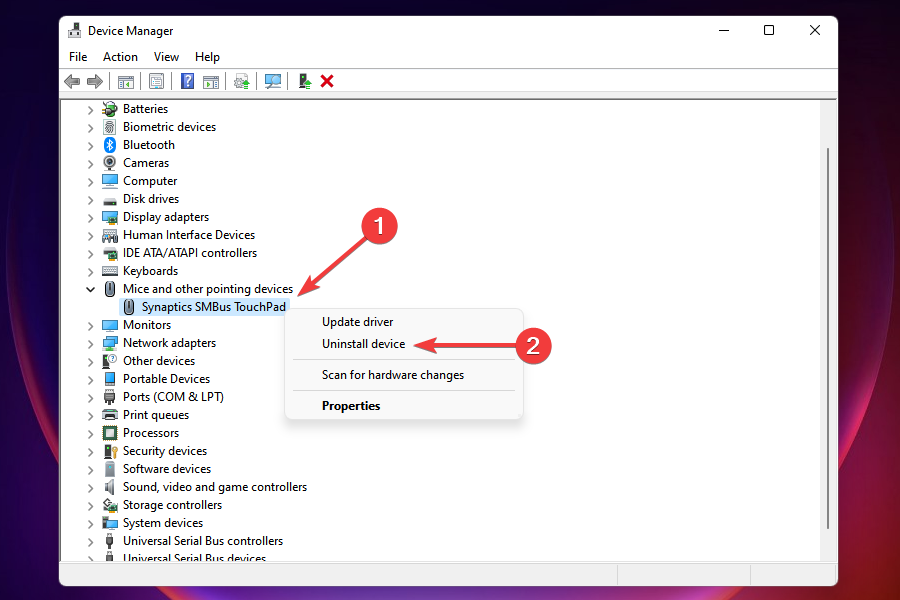This screenshot has height=600, width=900.
Task: Click the Network adapters category icon
Action: (x=110, y=343)
